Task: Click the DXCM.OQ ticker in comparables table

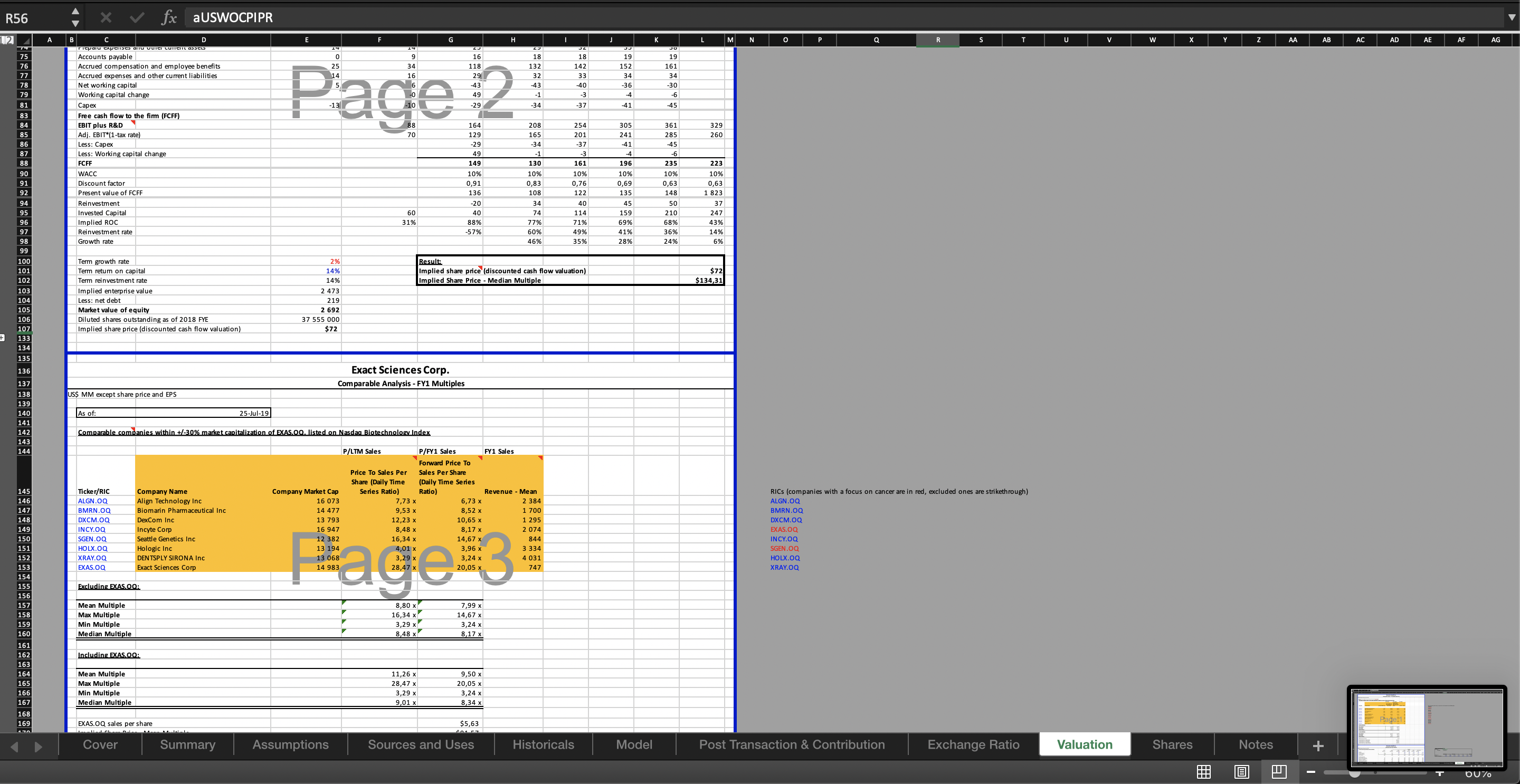Action: (x=94, y=520)
